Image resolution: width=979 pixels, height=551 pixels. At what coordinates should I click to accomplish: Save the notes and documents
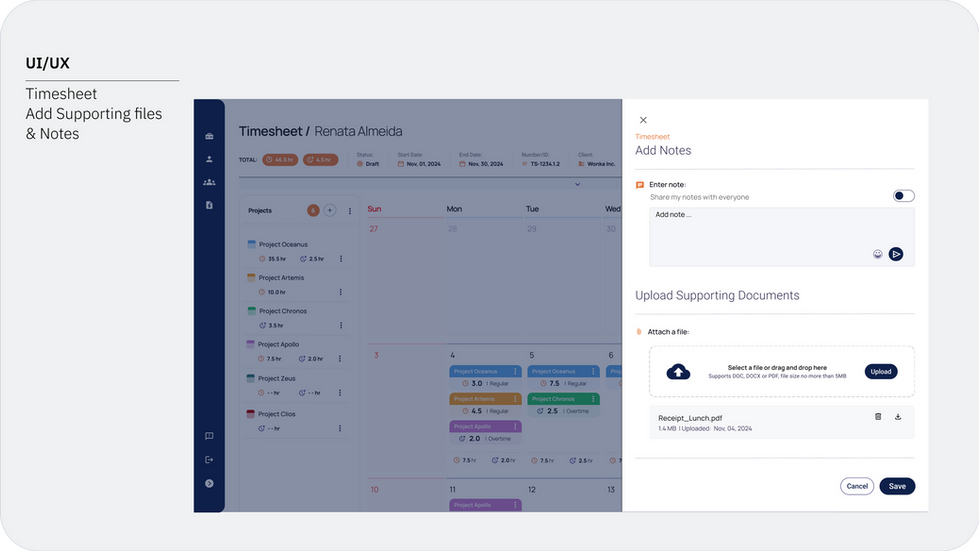[897, 486]
